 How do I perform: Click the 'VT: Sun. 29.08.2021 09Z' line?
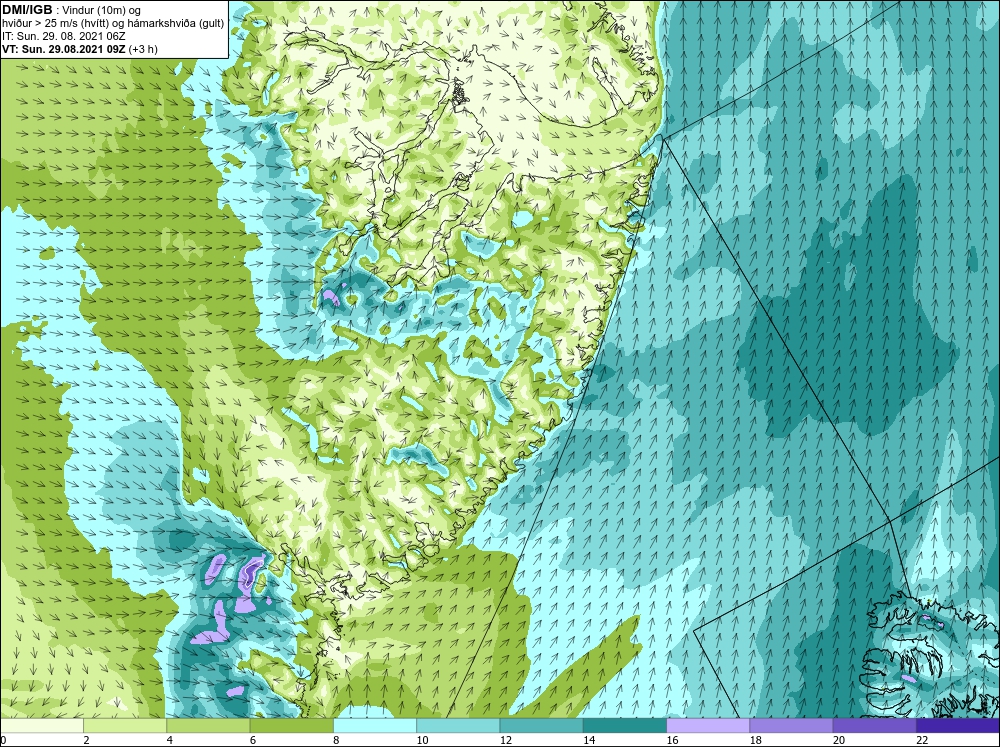tap(64, 49)
